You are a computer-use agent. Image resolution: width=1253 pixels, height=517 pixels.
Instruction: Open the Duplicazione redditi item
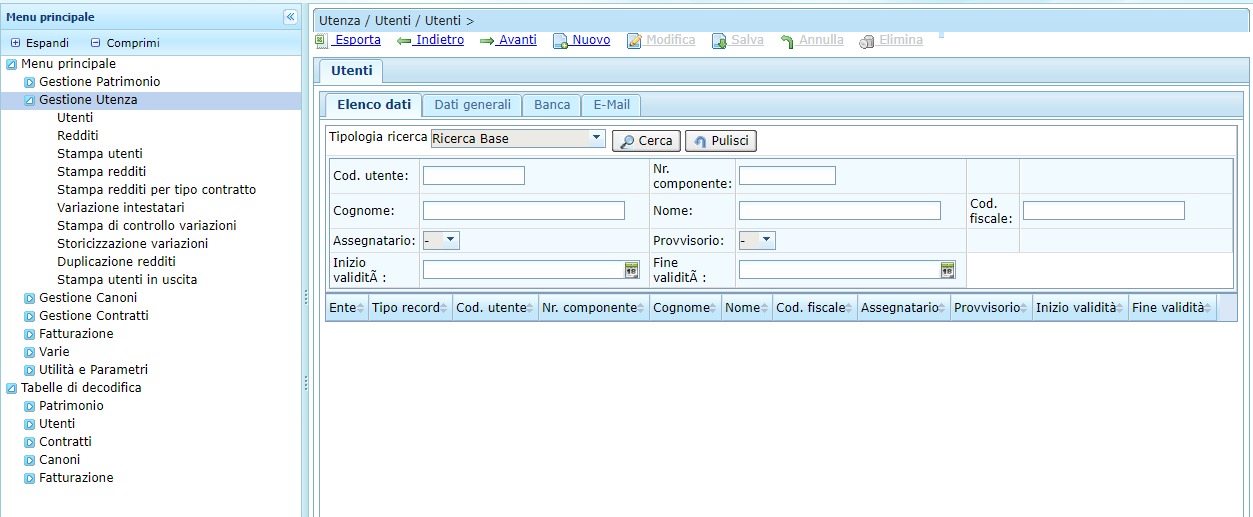[x=116, y=262]
